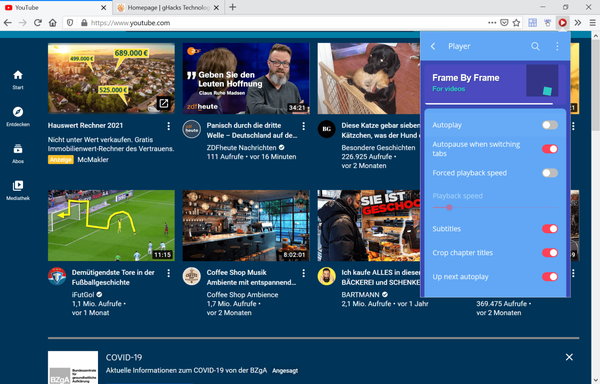Open a new browser tab
The image size is (600, 384).
click(232, 7)
